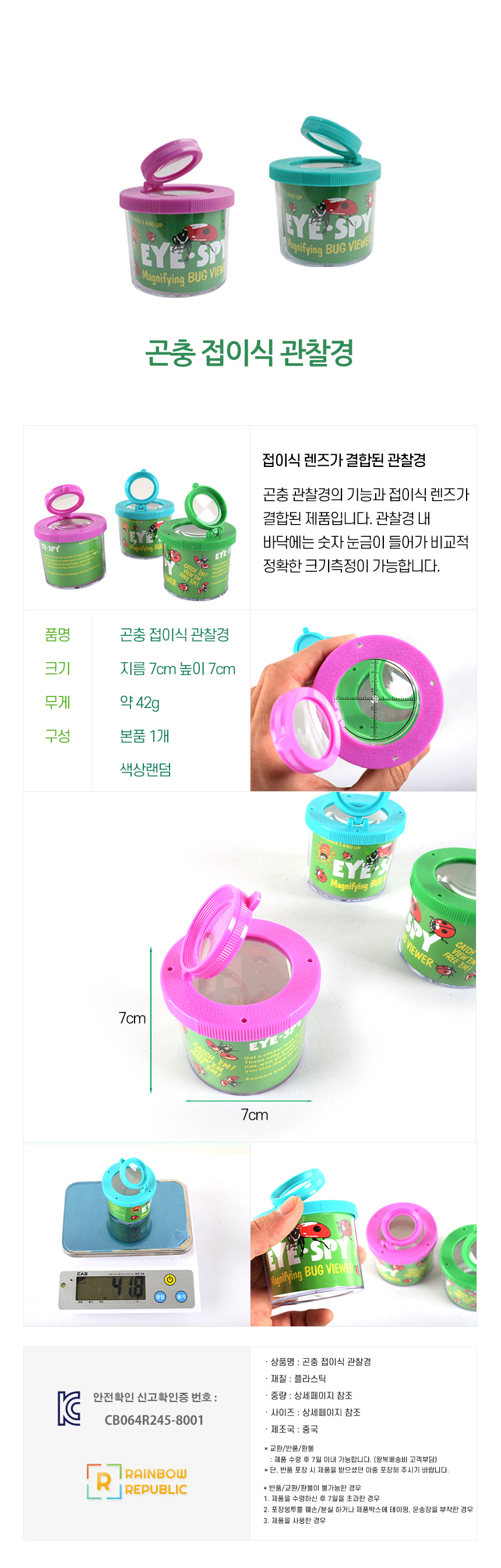This screenshot has width=501, height=1568.
Task: Click the yellow power button on scale
Action: click(x=170, y=1279)
